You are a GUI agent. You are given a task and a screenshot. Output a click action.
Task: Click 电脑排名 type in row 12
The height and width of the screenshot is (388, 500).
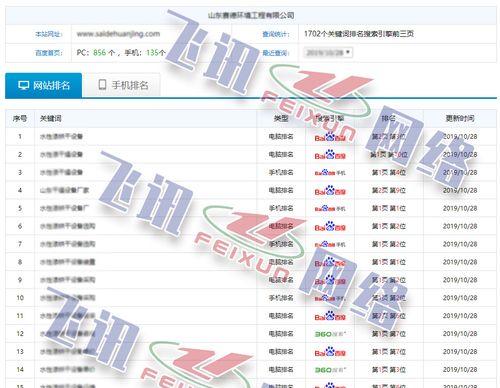(281, 334)
